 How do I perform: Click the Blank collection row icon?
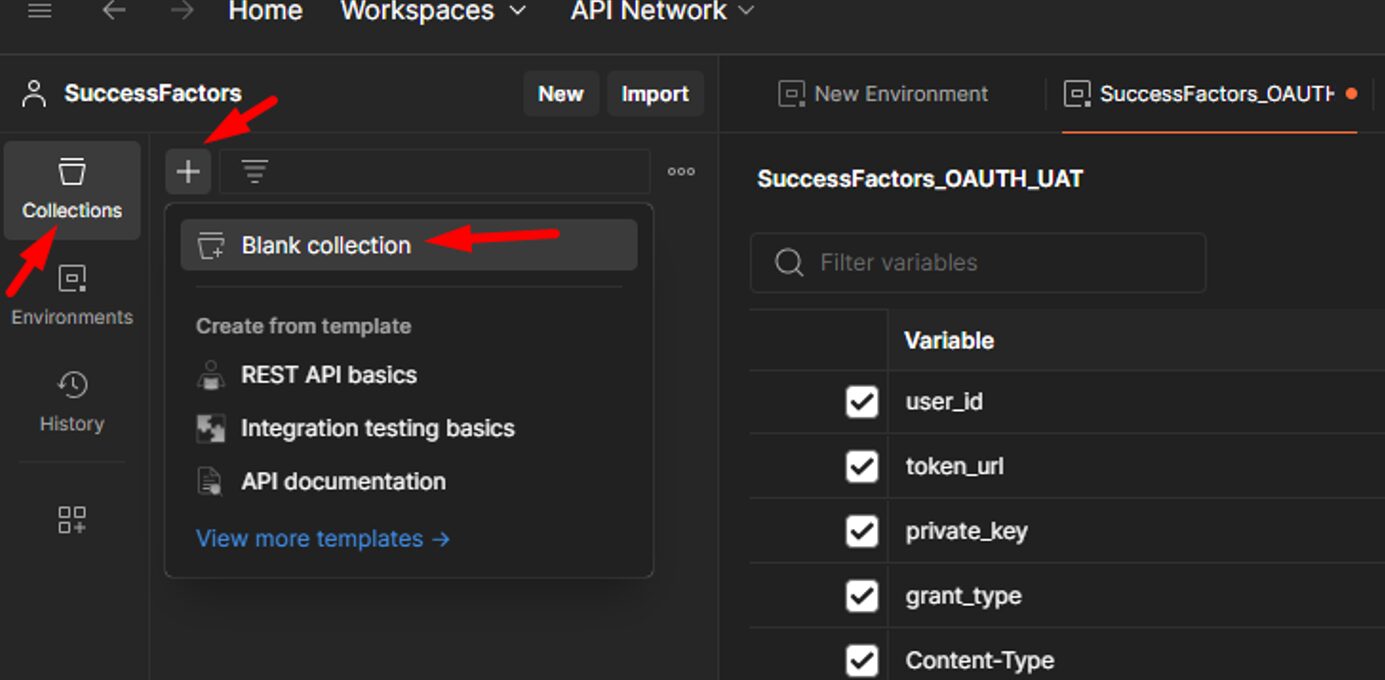click(211, 246)
